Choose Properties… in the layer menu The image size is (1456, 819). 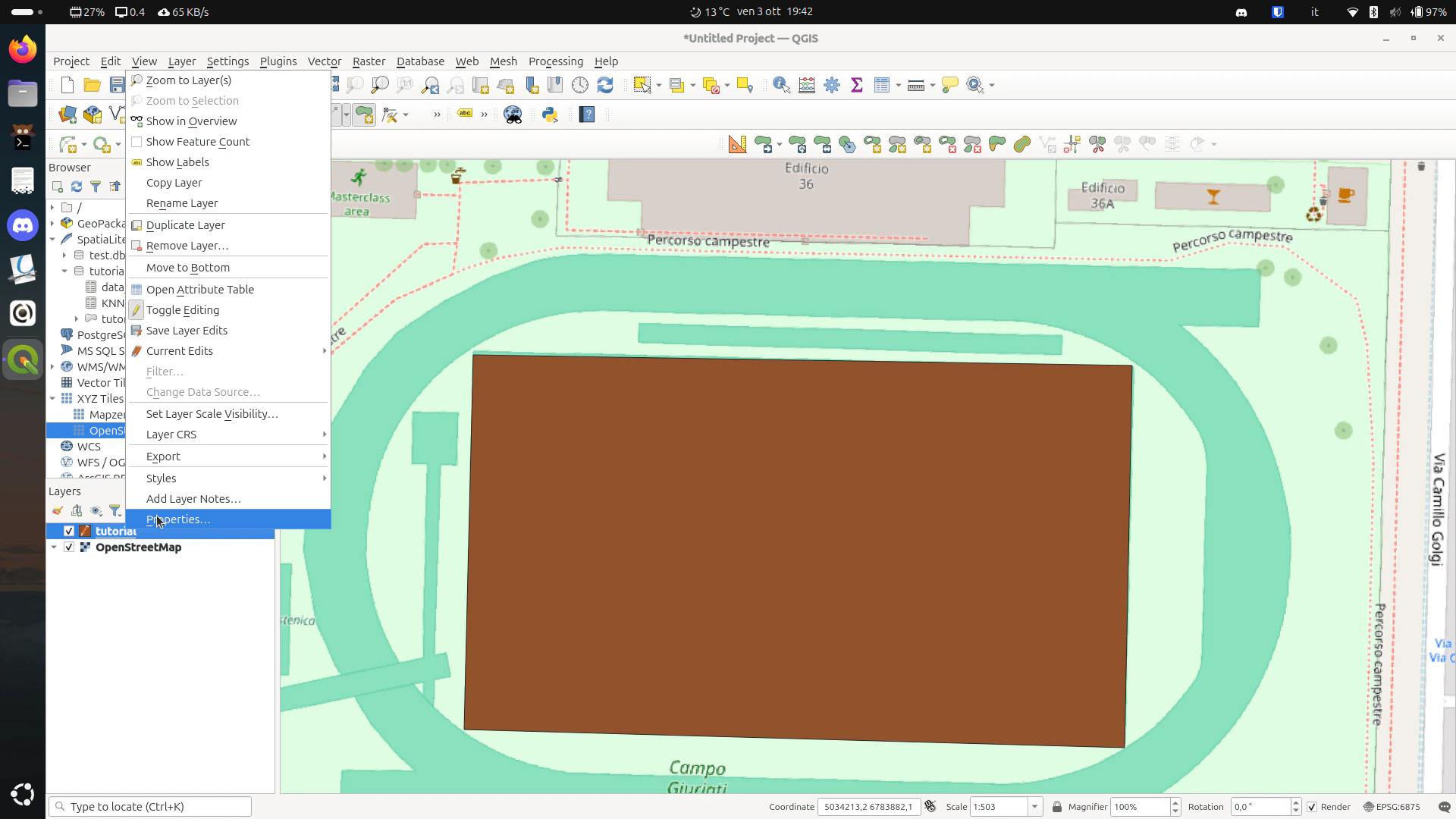click(x=178, y=519)
